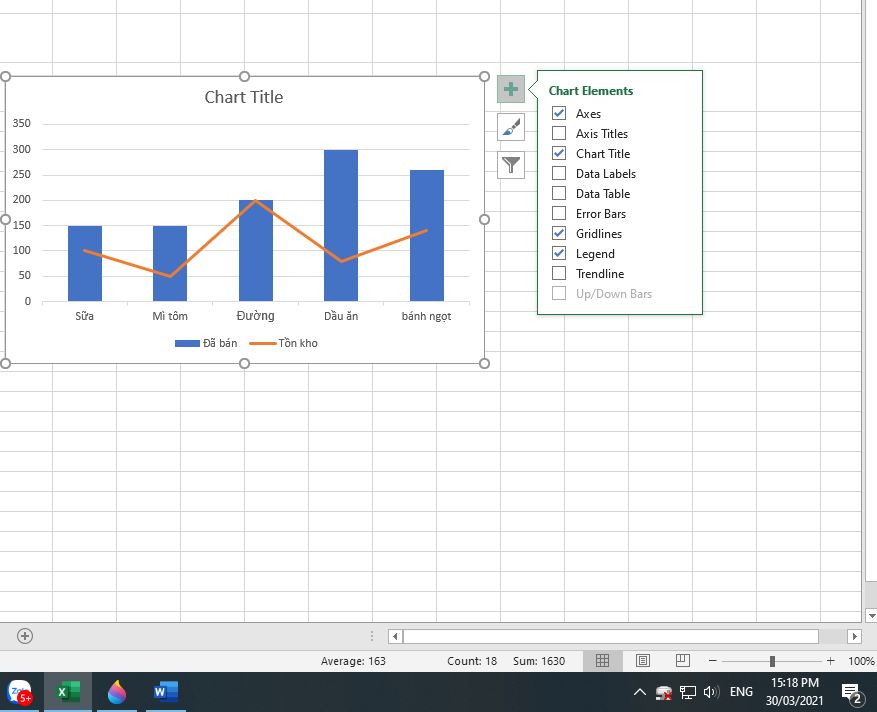Click the Chart Elements panel heading

tap(591, 91)
